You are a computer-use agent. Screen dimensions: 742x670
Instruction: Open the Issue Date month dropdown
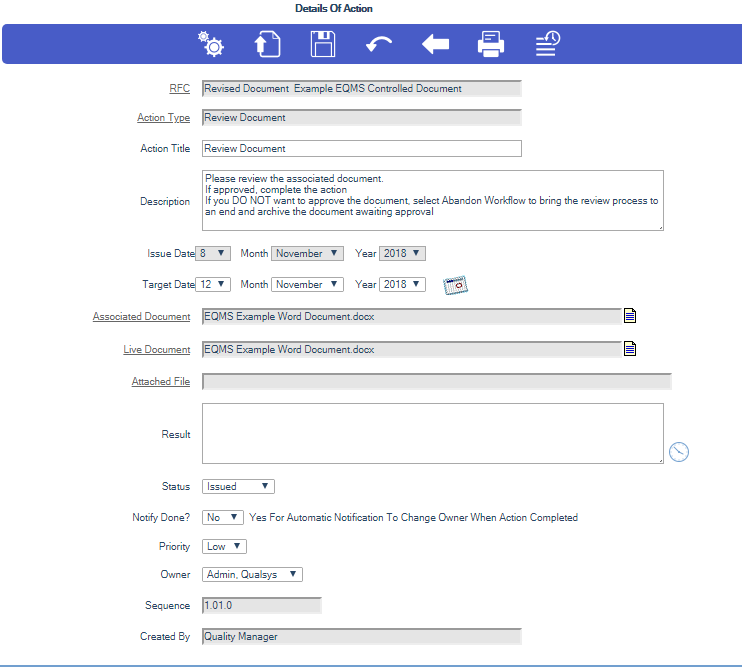307,254
